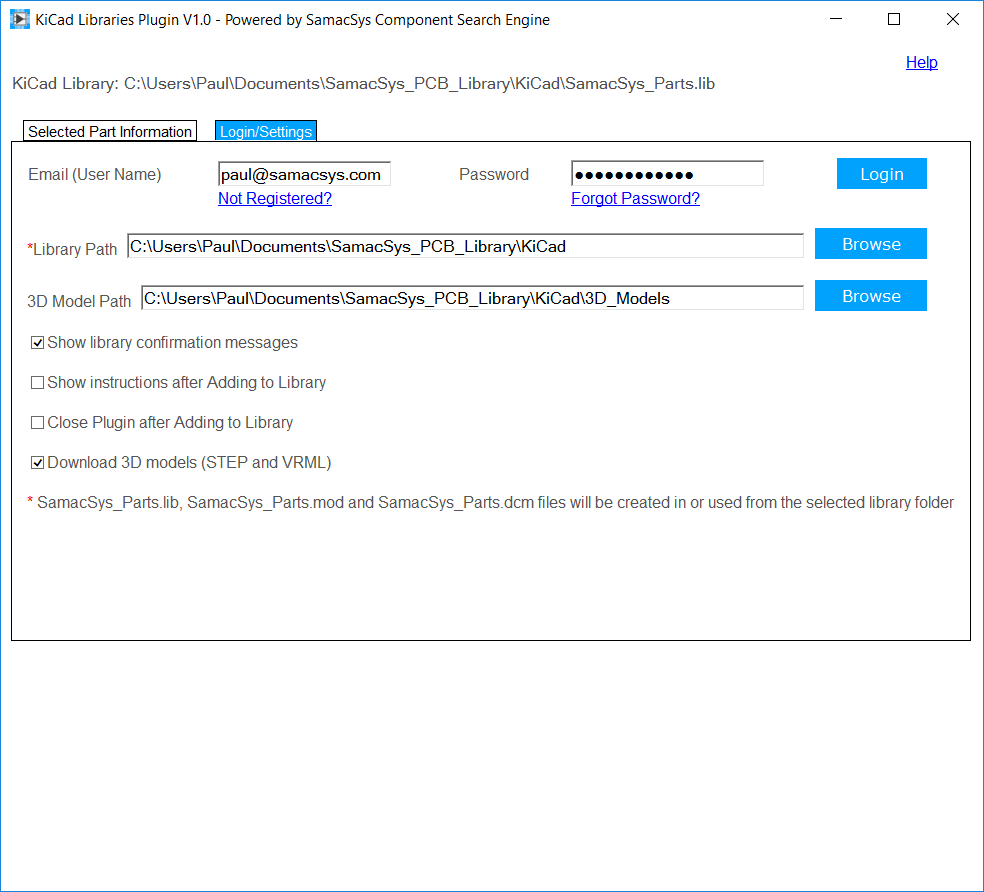984x892 pixels.
Task: Toggle Show library confirmation messages checkbox
Action: [38, 343]
